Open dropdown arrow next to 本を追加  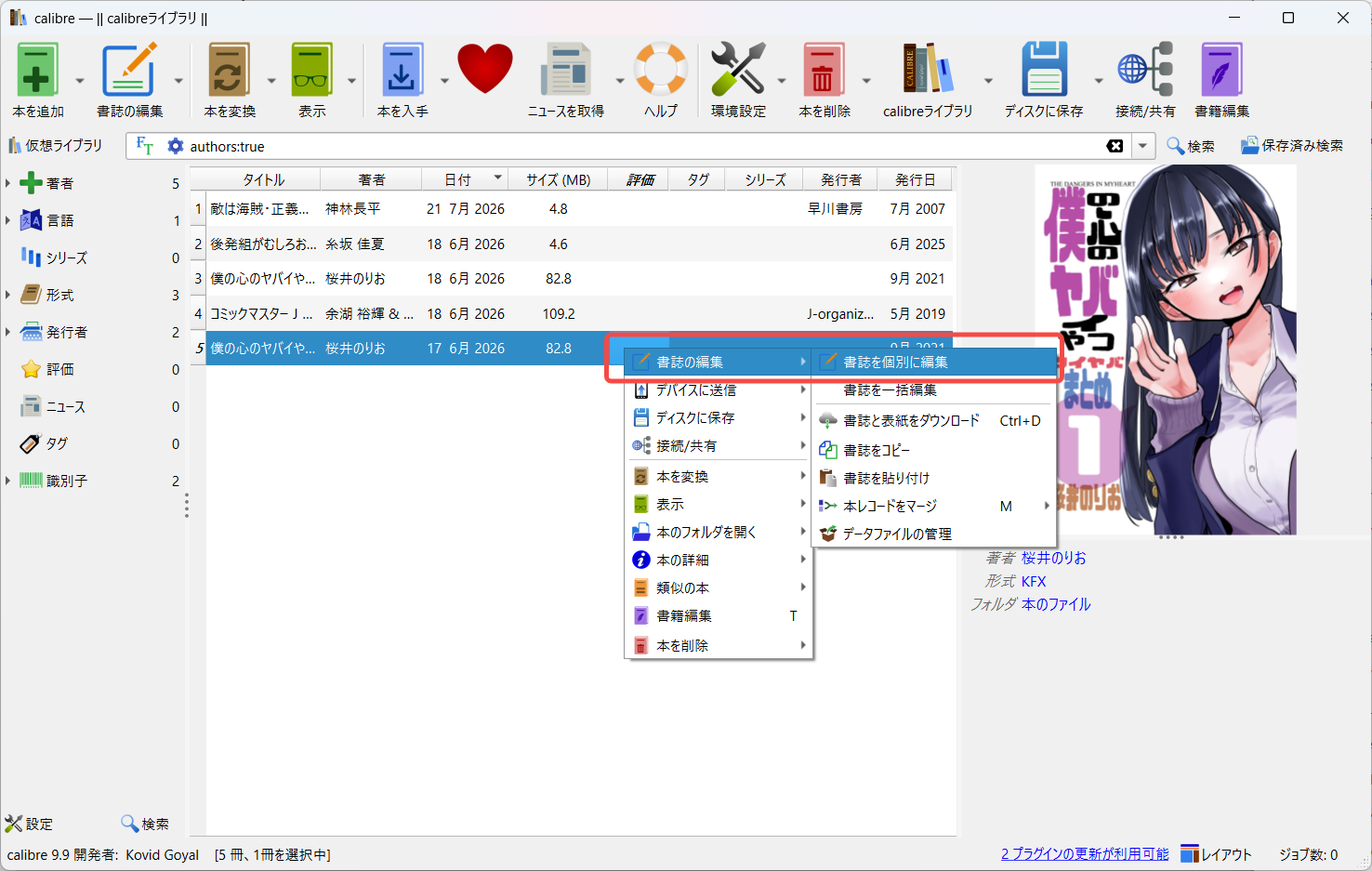[x=79, y=81]
